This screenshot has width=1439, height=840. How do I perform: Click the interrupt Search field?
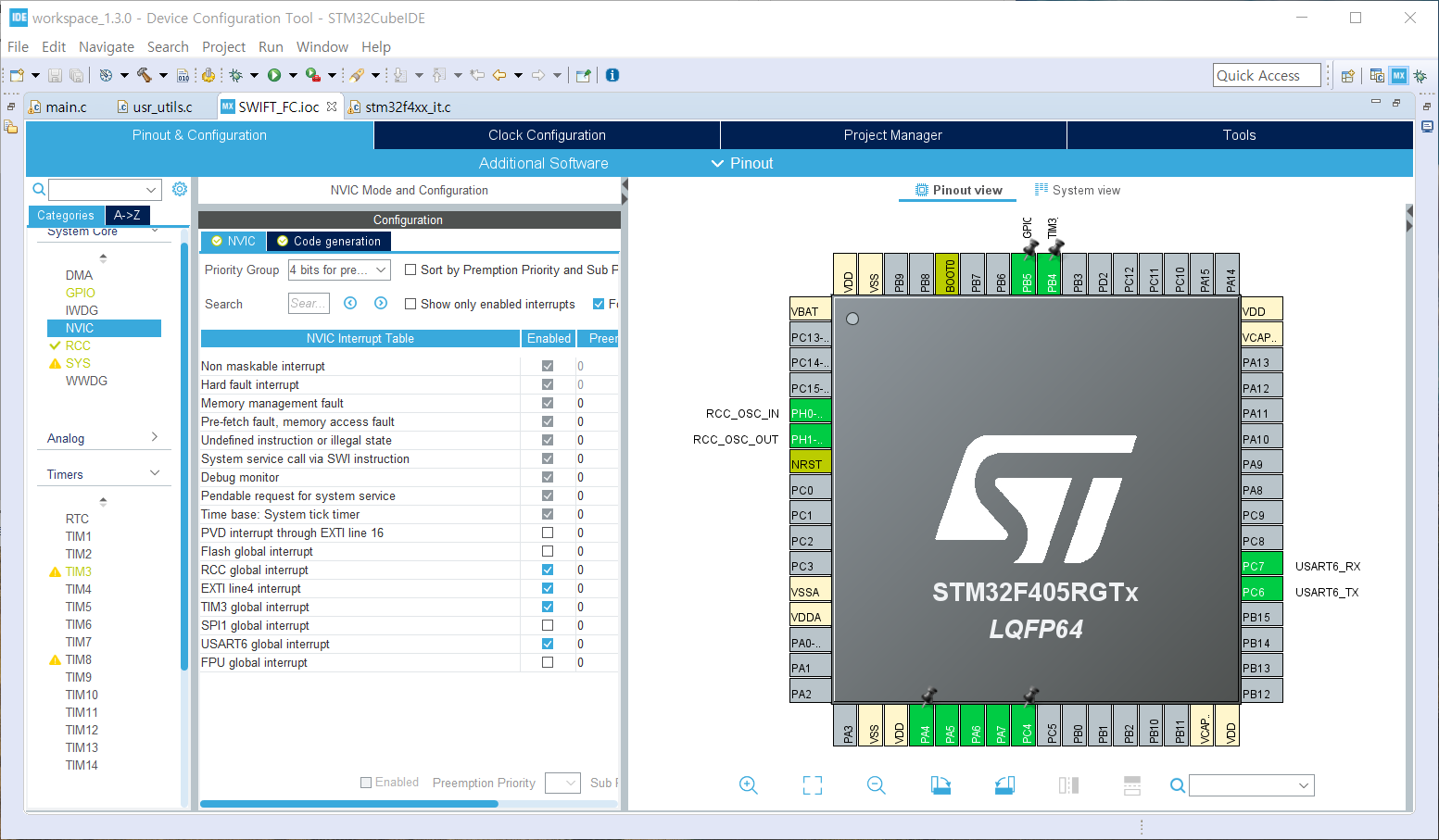(x=309, y=303)
